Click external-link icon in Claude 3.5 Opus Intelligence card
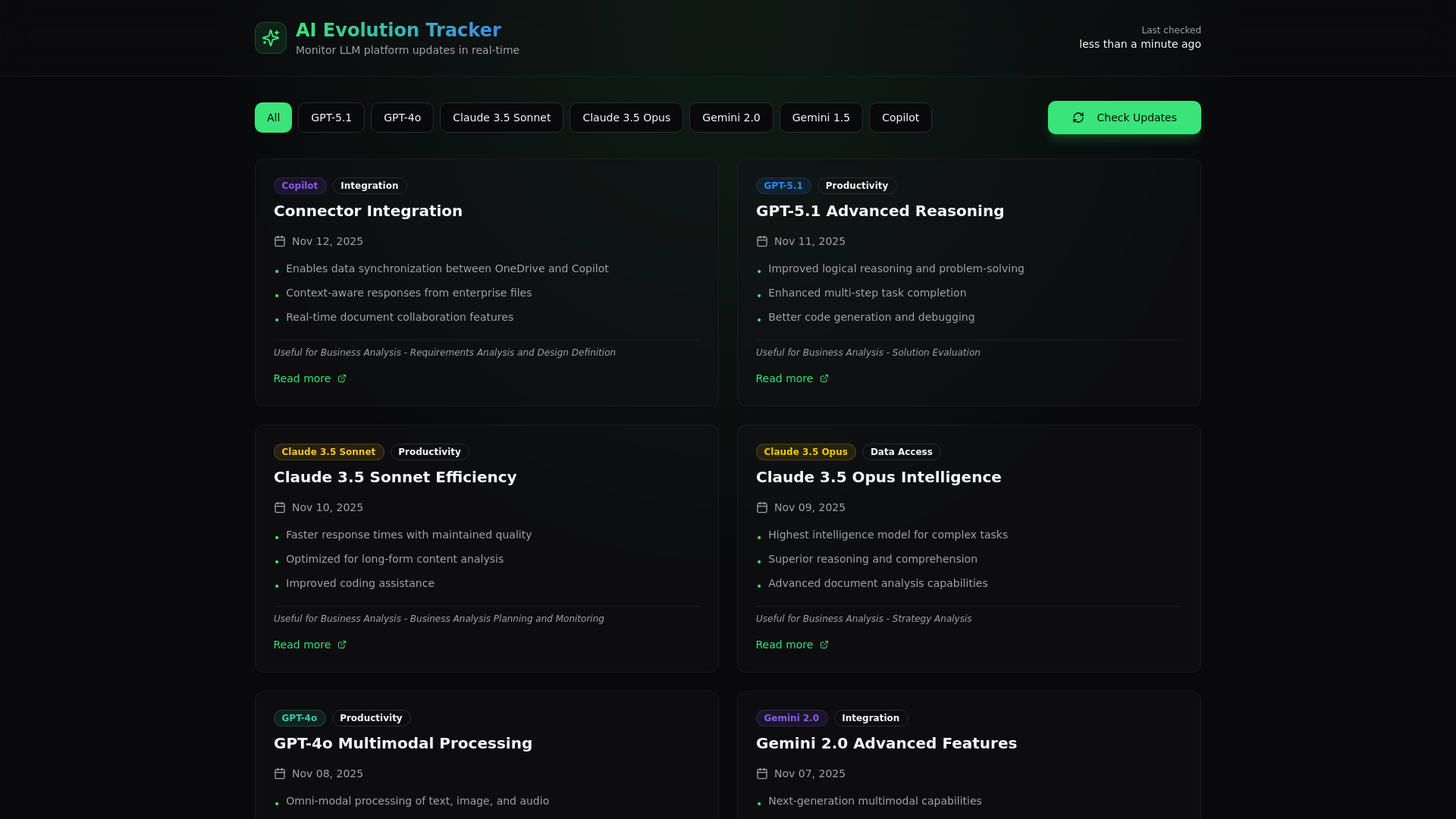The height and width of the screenshot is (819, 1456). point(824,645)
